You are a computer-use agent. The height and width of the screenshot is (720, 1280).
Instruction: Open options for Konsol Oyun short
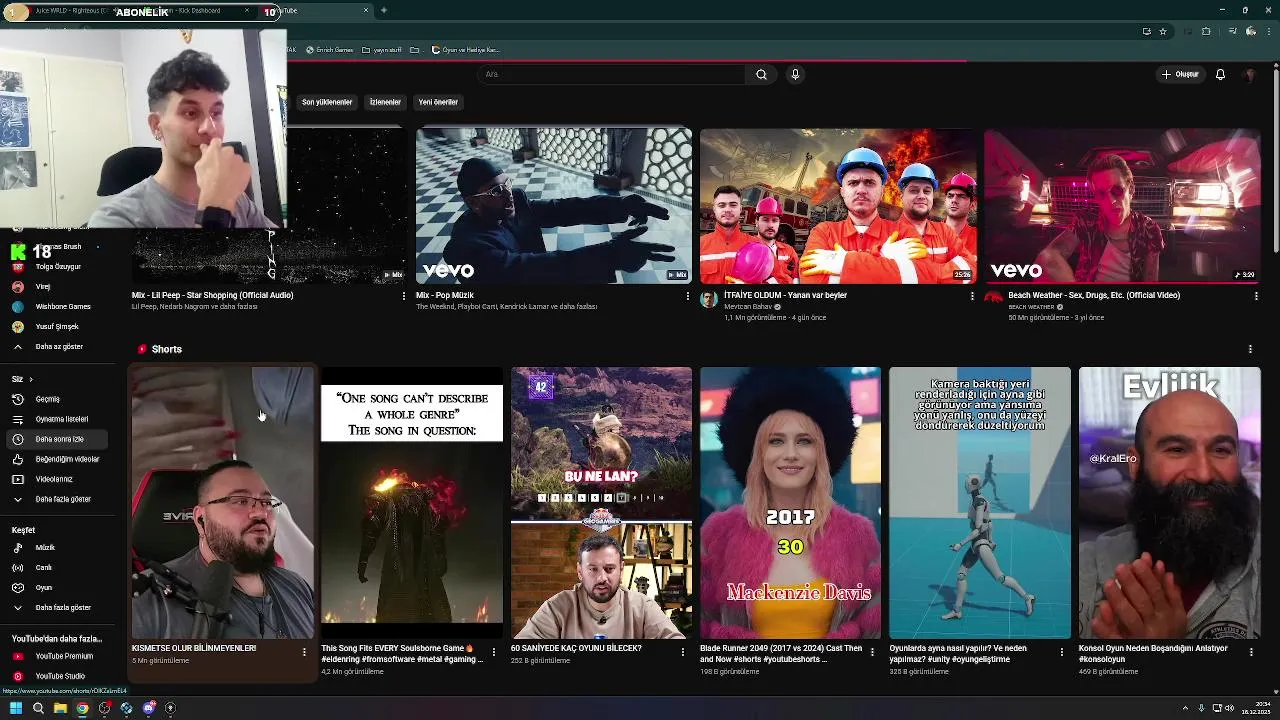click(1251, 652)
